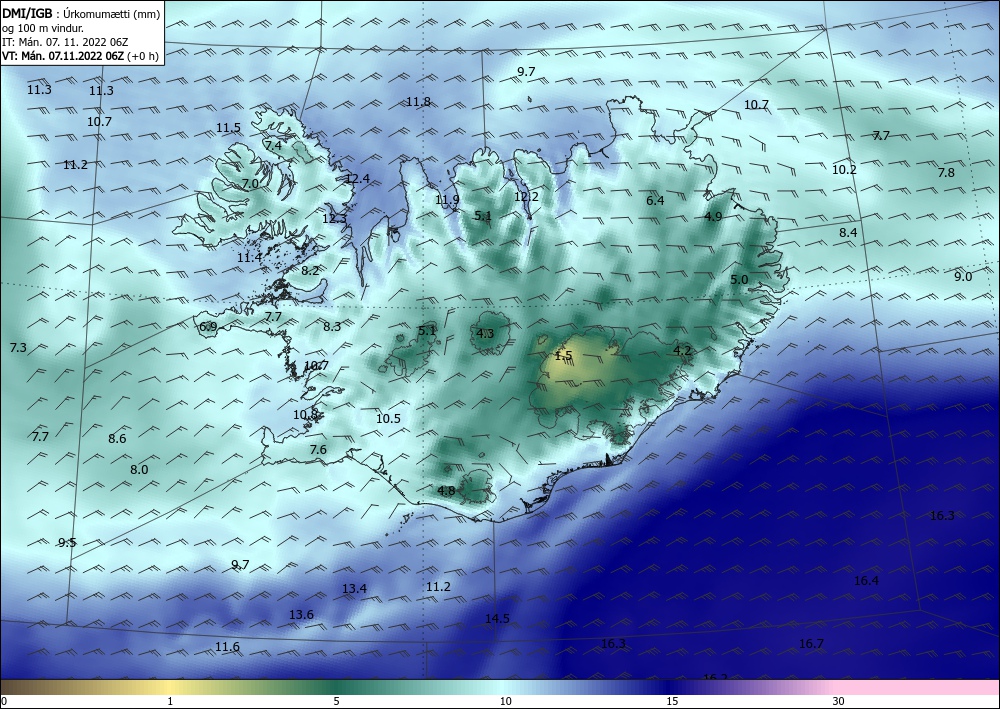
Task: Click the bold 'VT: Mán. 07.11.2022 06Z' line
Action: coord(63,56)
